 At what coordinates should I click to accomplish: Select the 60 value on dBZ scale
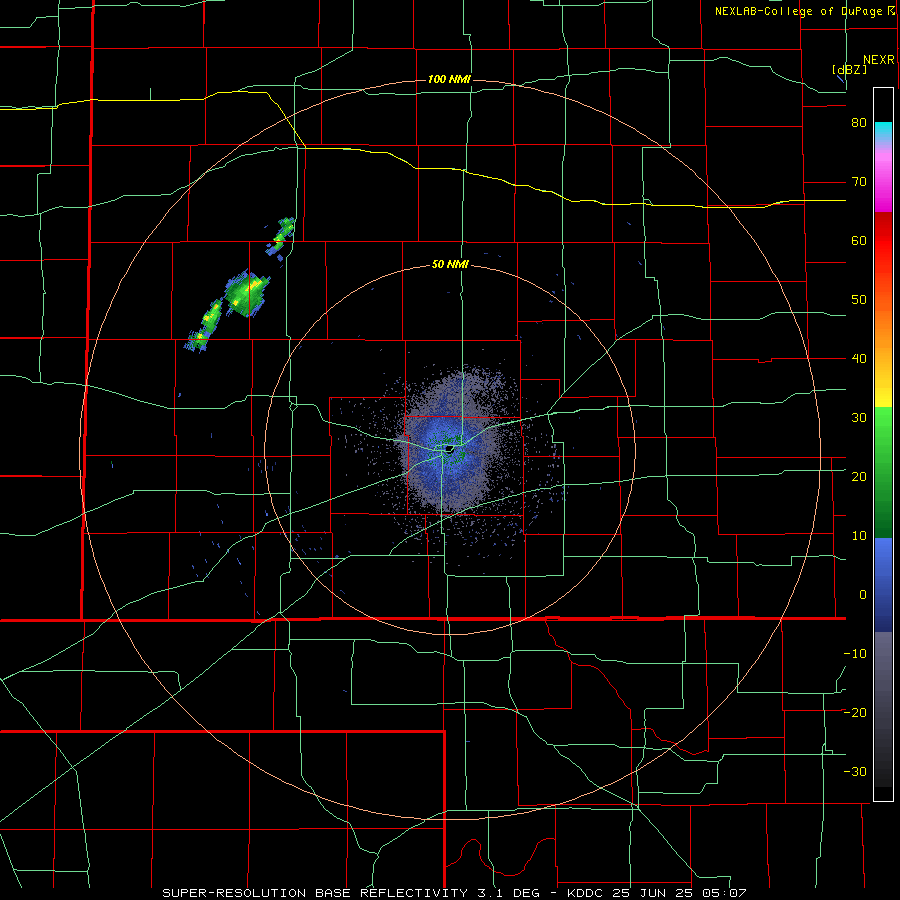[859, 240]
